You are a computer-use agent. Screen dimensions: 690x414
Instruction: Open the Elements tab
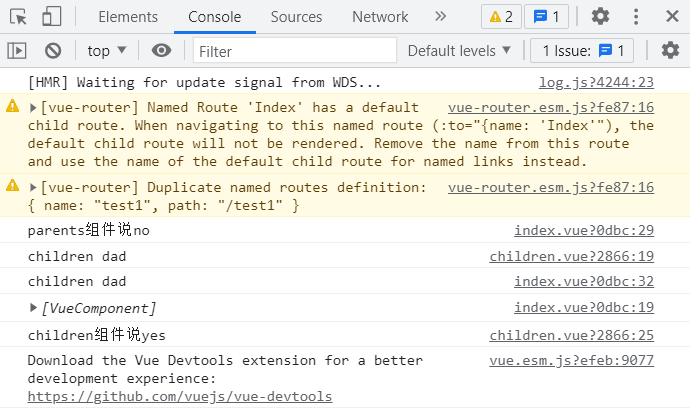pos(128,17)
